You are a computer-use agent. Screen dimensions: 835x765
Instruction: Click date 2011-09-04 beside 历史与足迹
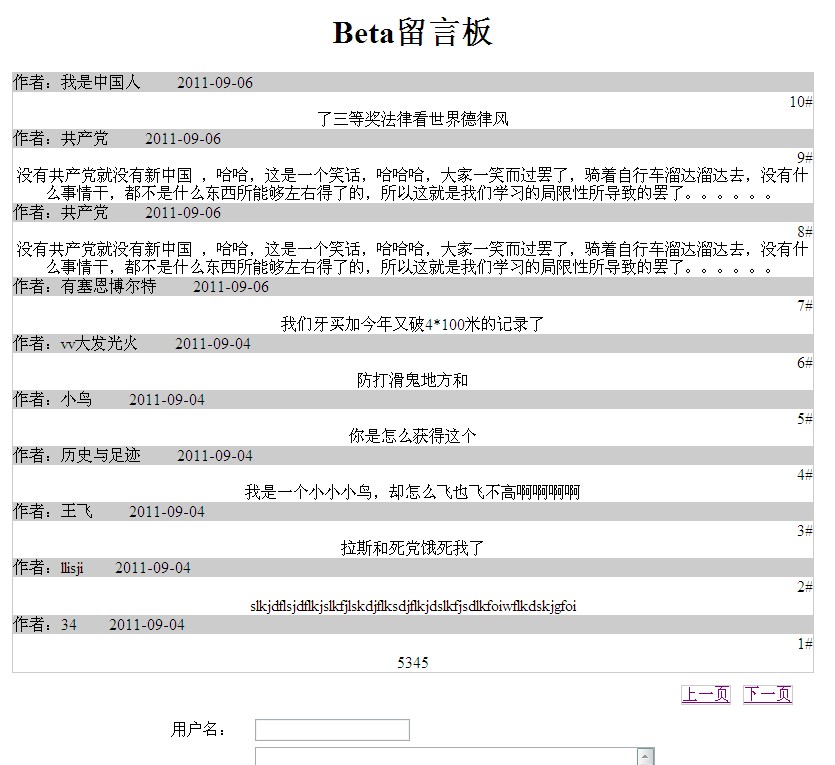point(215,456)
